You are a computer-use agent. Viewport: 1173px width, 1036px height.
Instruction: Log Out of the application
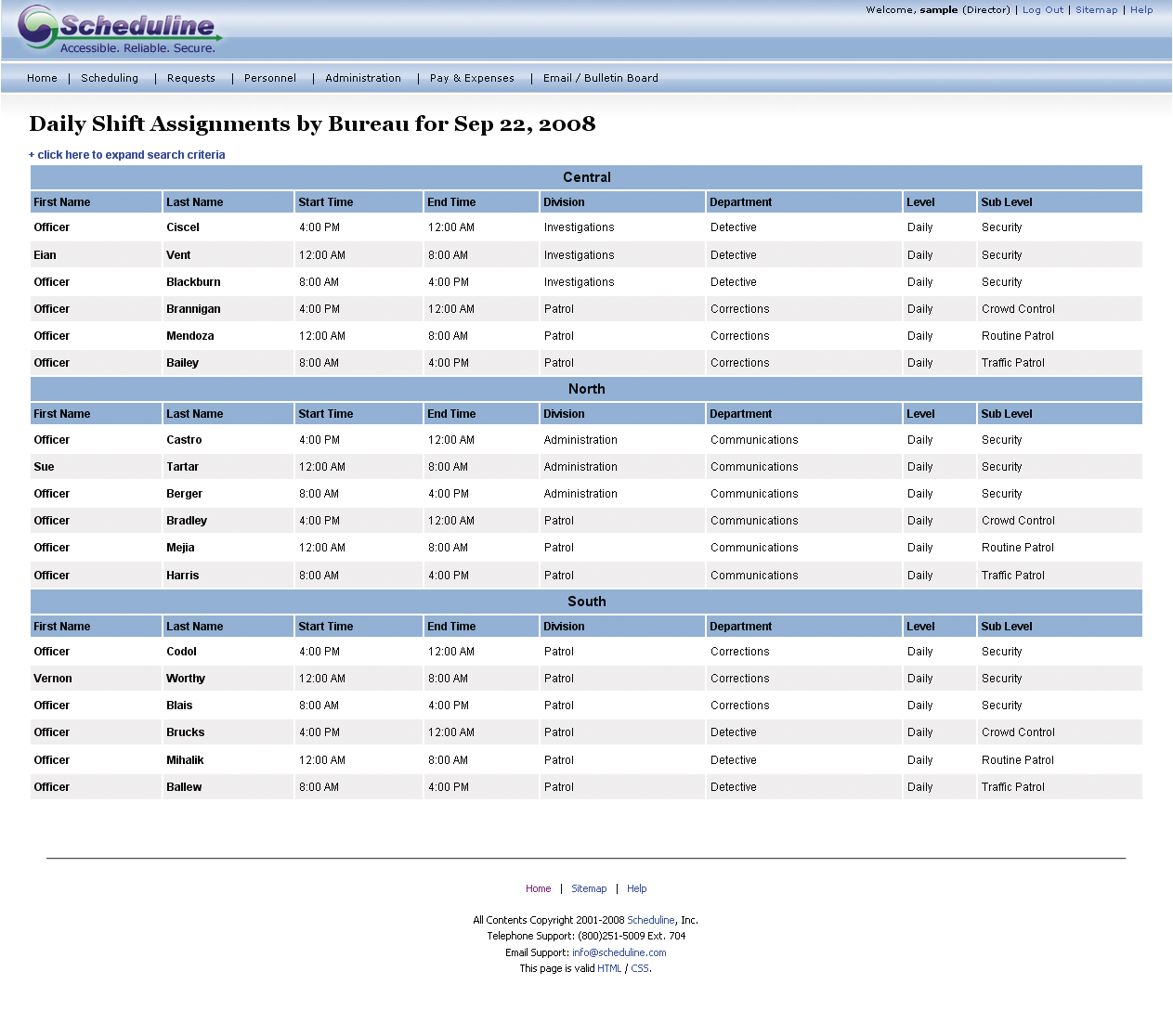click(1042, 9)
